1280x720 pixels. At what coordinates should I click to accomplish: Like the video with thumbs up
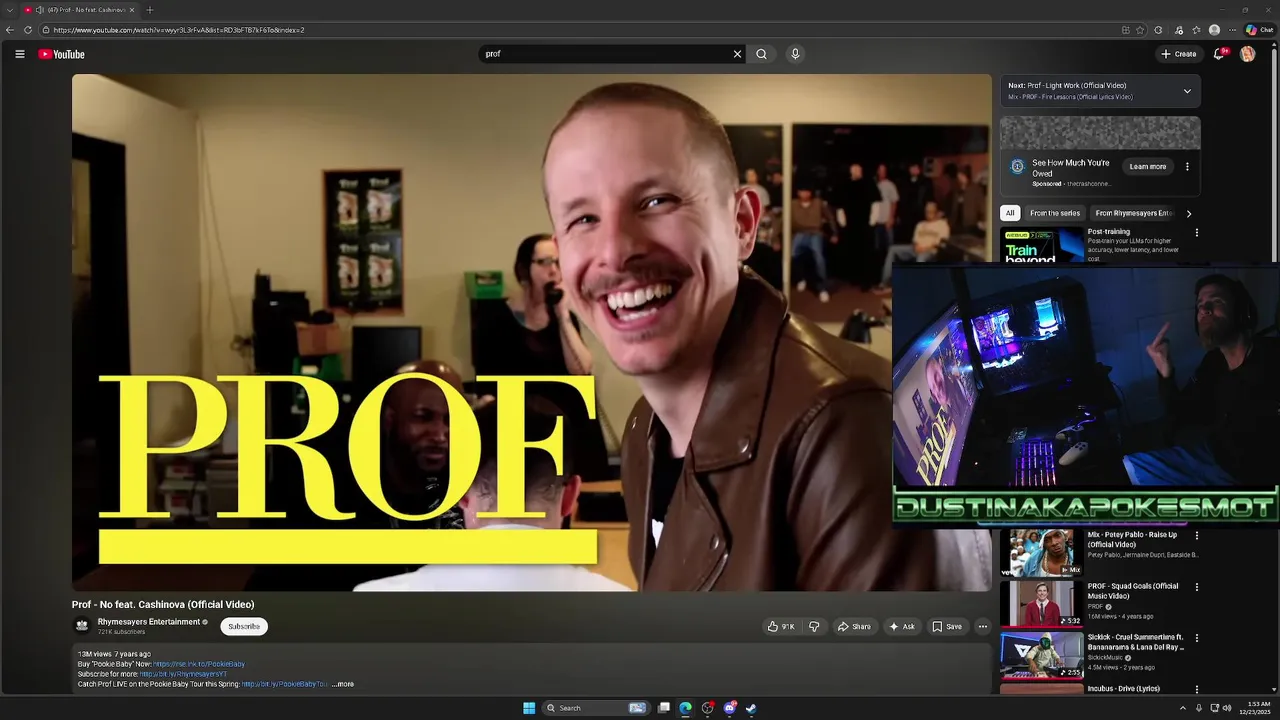pos(782,627)
